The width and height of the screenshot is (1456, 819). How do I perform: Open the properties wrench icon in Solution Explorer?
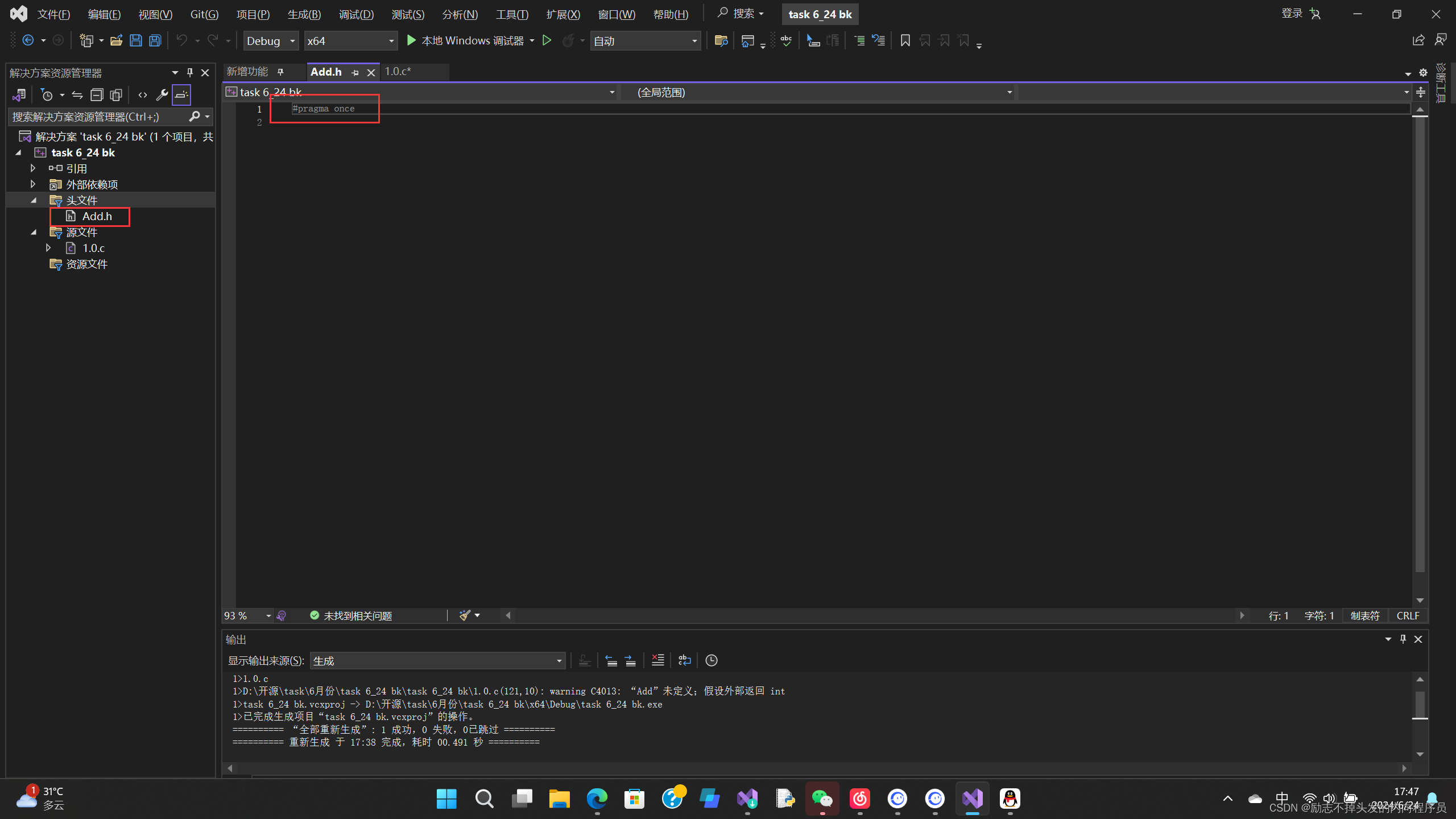point(162,95)
